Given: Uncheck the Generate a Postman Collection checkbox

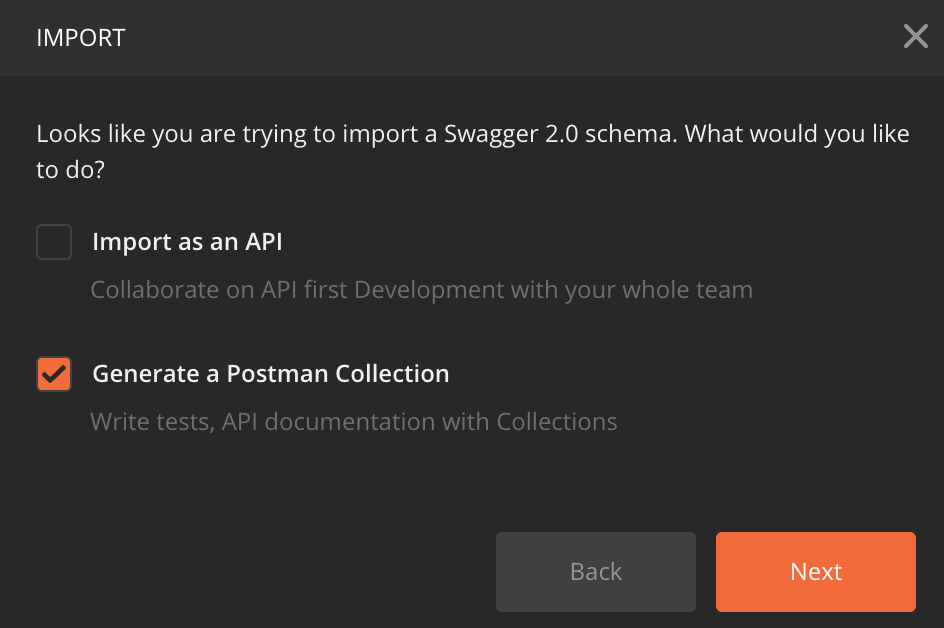Looking at the screenshot, I should tap(54, 374).
